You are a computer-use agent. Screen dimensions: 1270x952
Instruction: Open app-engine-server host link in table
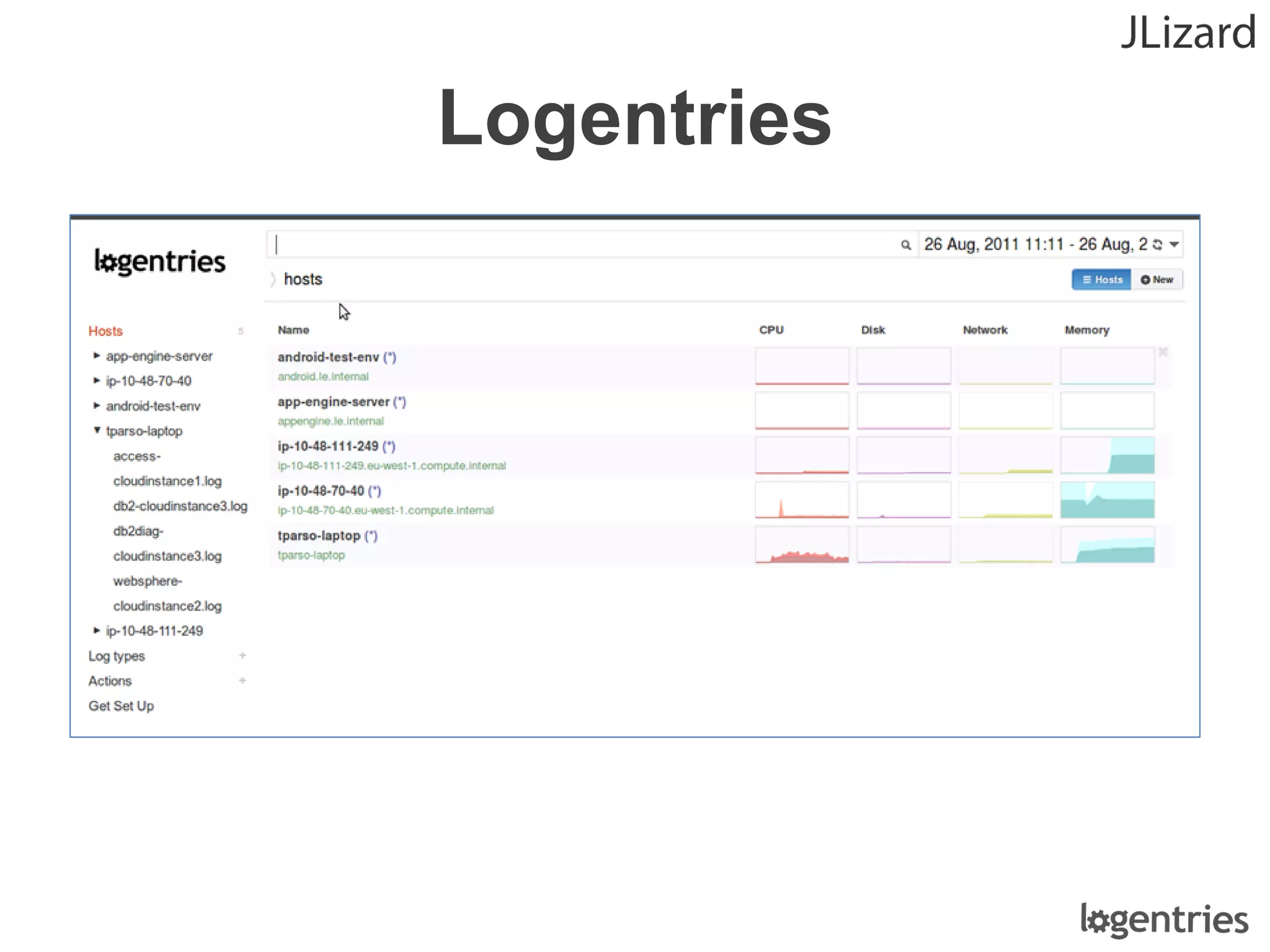334,402
